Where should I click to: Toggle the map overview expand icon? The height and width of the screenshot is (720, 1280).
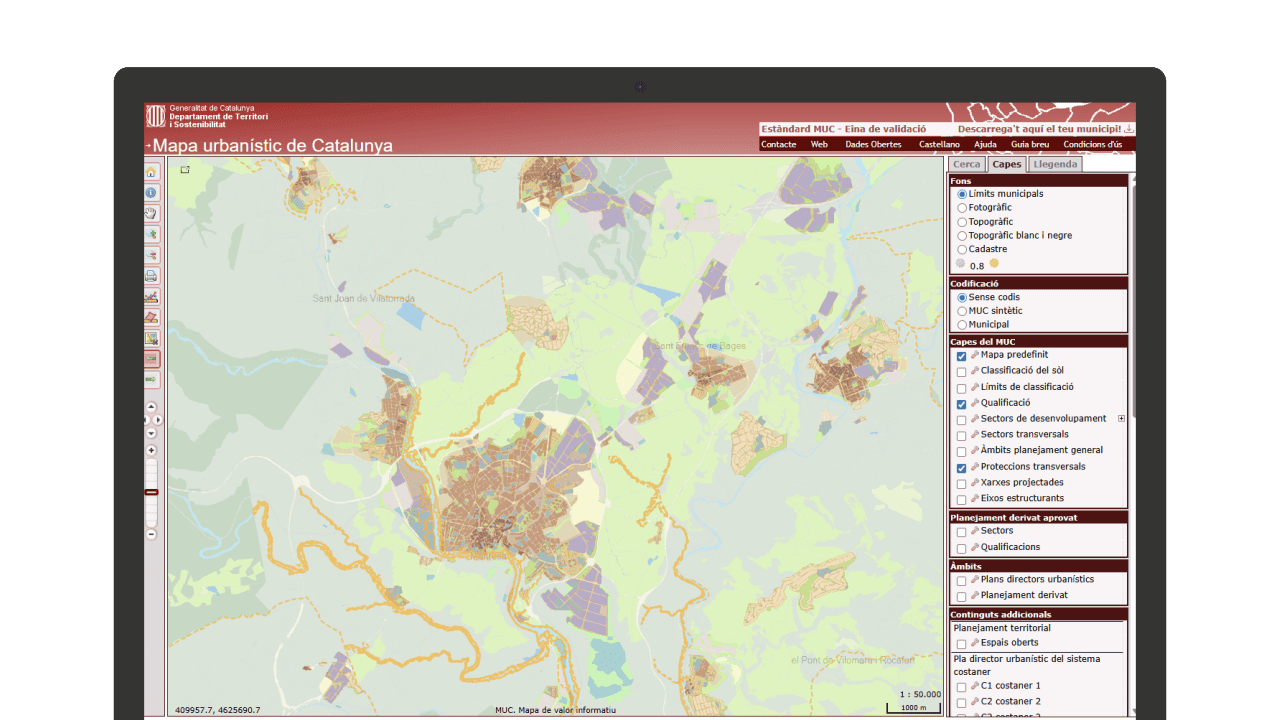click(185, 170)
